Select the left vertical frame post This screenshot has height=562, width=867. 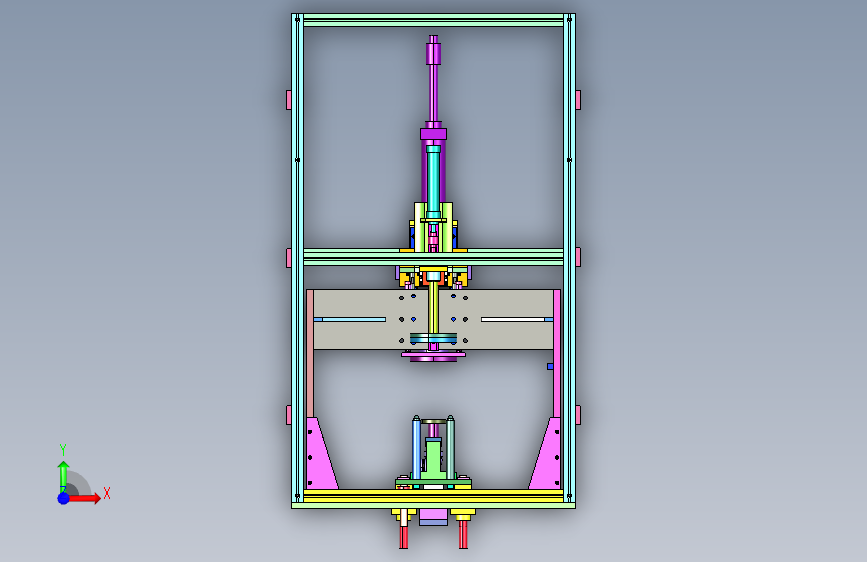pos(297,260)
